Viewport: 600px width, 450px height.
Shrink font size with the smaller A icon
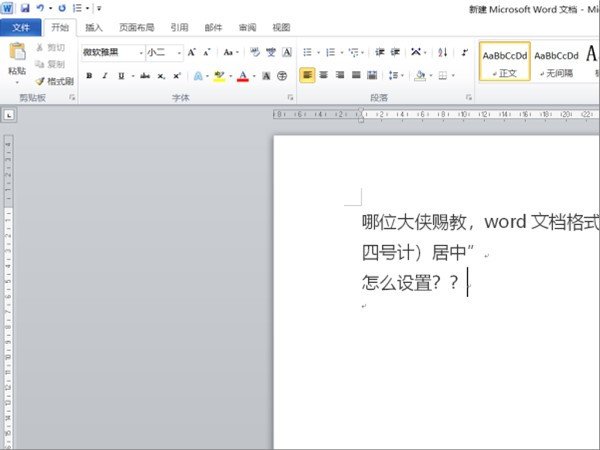[x=207, y=52]
